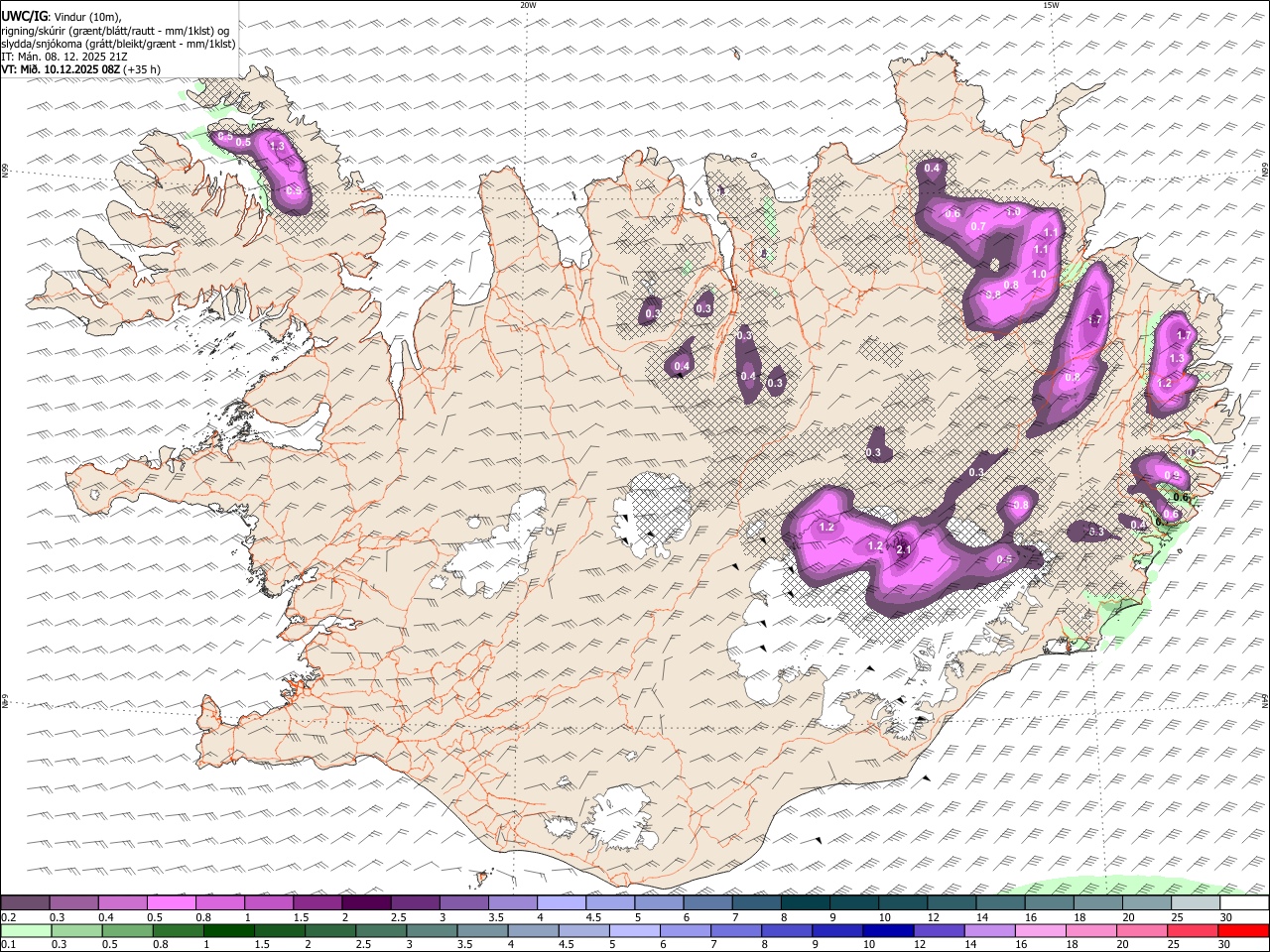Click the '2.1' snowfall value on the map

click(903, 549)
